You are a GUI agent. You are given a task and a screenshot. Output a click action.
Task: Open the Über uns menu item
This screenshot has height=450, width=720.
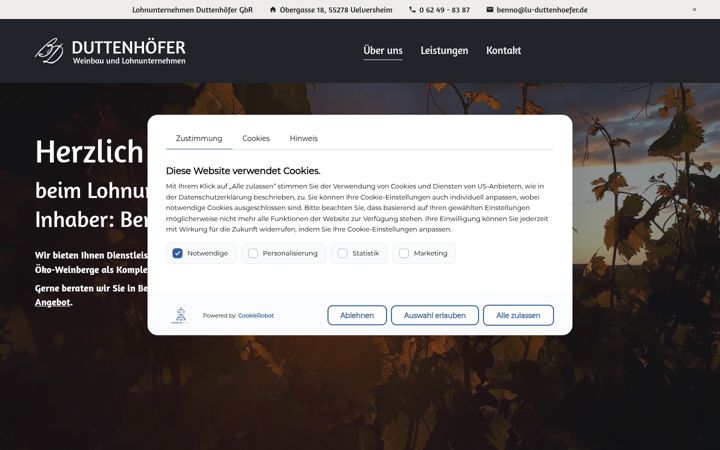click(x=382, y=51)
